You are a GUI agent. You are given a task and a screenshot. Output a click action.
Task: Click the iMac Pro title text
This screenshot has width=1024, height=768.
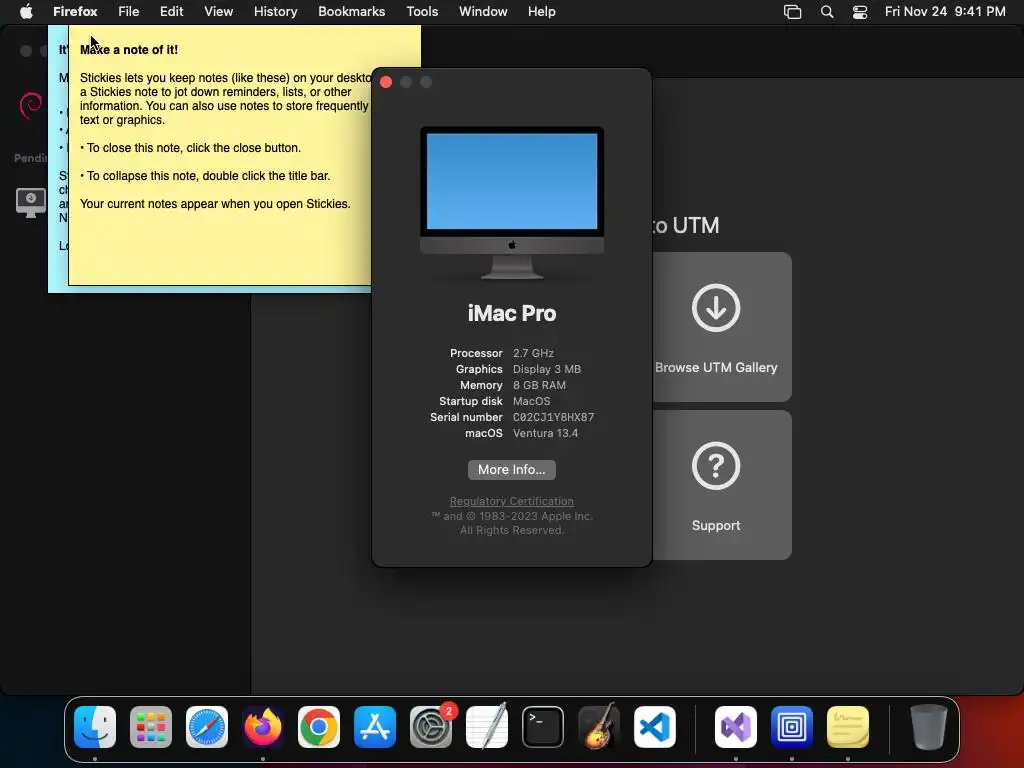pos(511,313)
